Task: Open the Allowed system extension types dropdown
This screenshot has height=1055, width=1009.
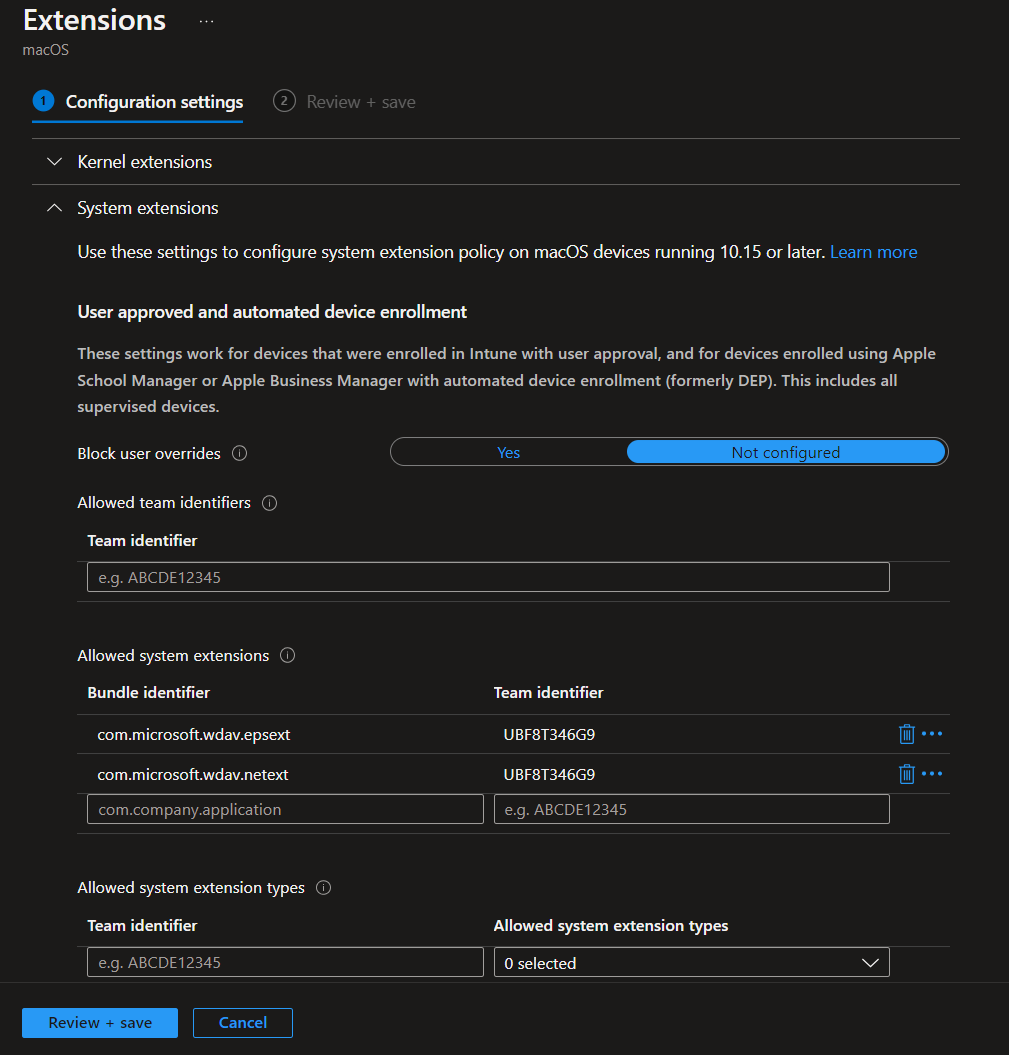Action: [691, 963]
